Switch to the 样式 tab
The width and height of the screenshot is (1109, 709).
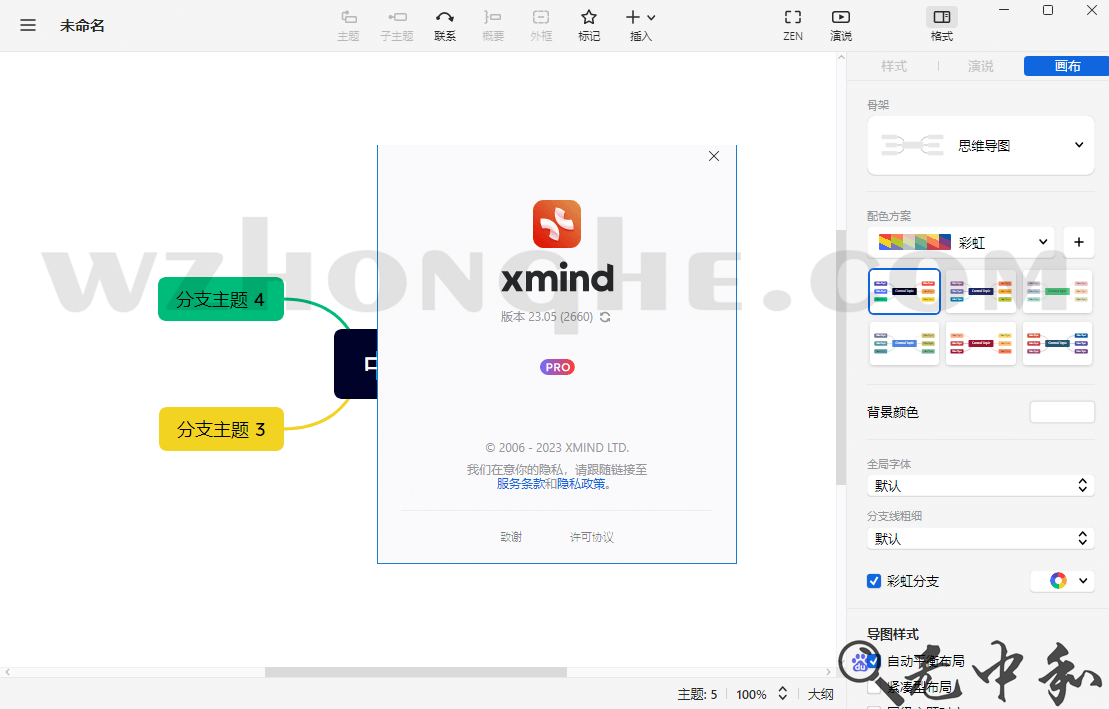[894, 66]
